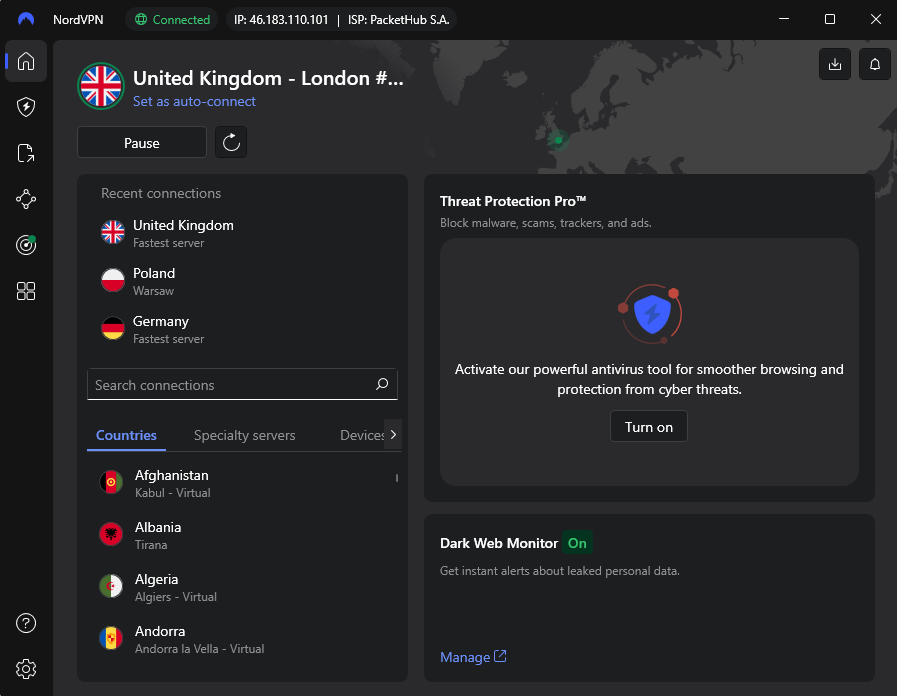
Task: Click the Germany flag in recent connections
Action: point(113,328)
